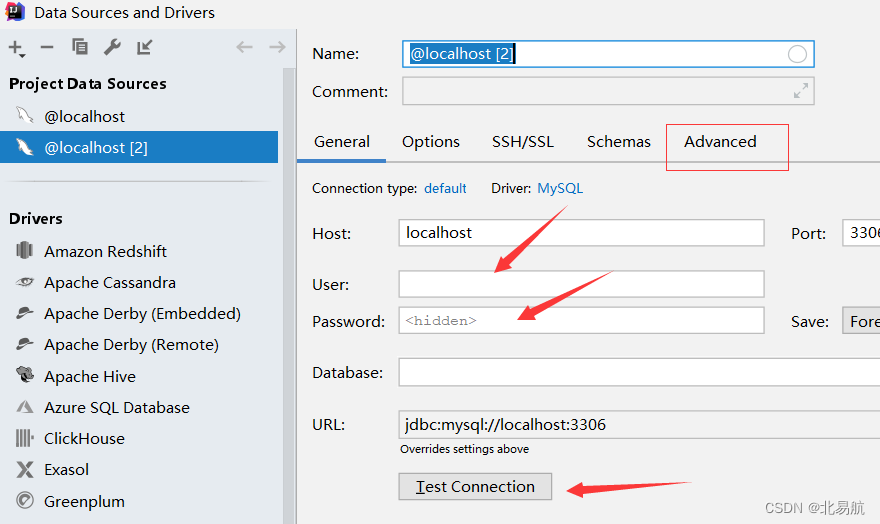Click the default connection type link
This screenshot has height=524, width=880.
(445, 189)
